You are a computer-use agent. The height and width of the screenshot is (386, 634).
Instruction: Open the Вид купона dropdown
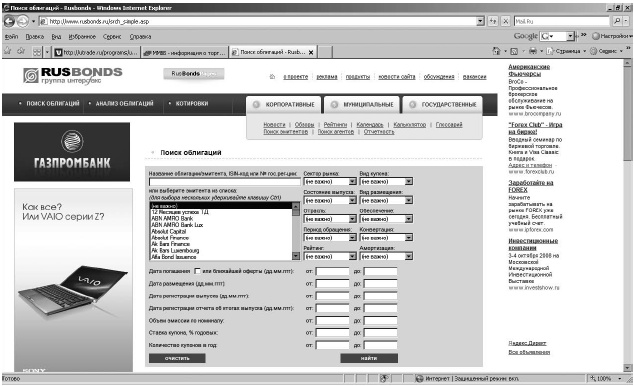386,181
